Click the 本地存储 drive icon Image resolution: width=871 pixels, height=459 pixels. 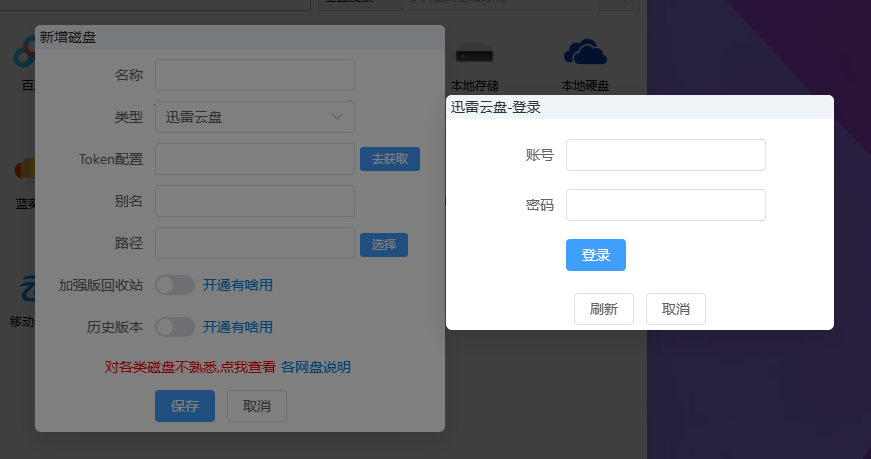click(x=474, y=55)
